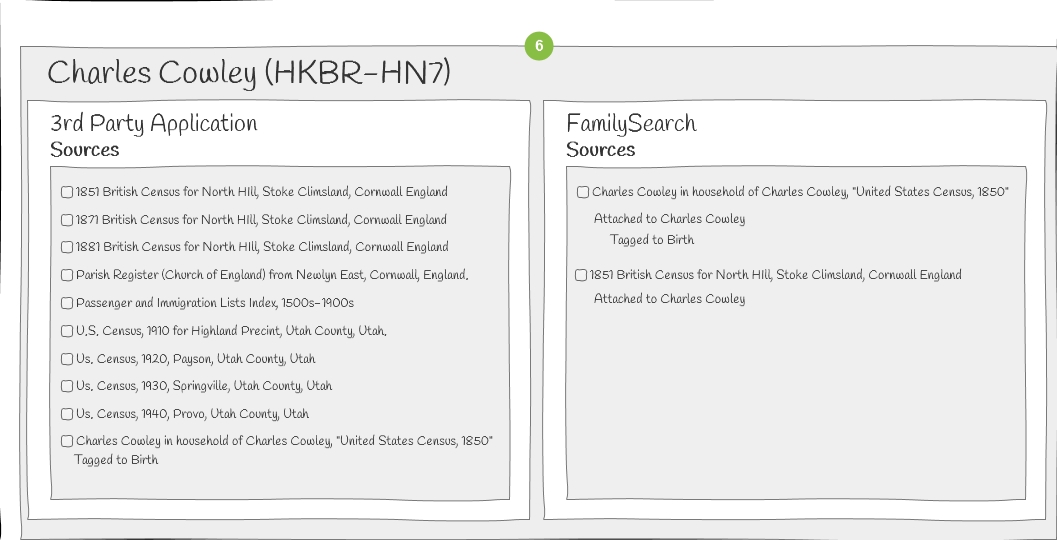
Task: Tick the Us. Census 1940 Provo checkbox
Action: tap(67, 414)
